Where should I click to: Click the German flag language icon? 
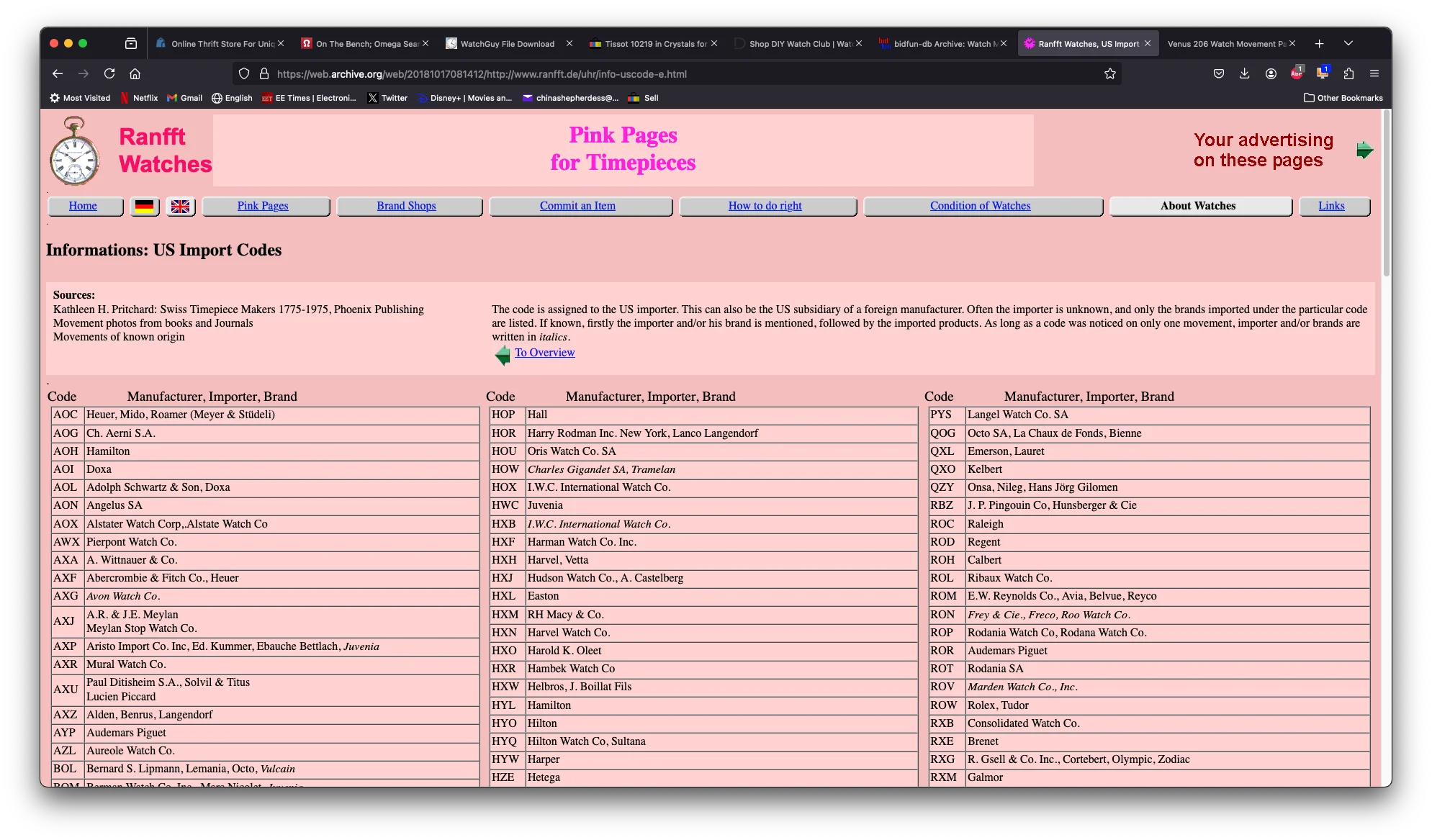pos(145,207)
